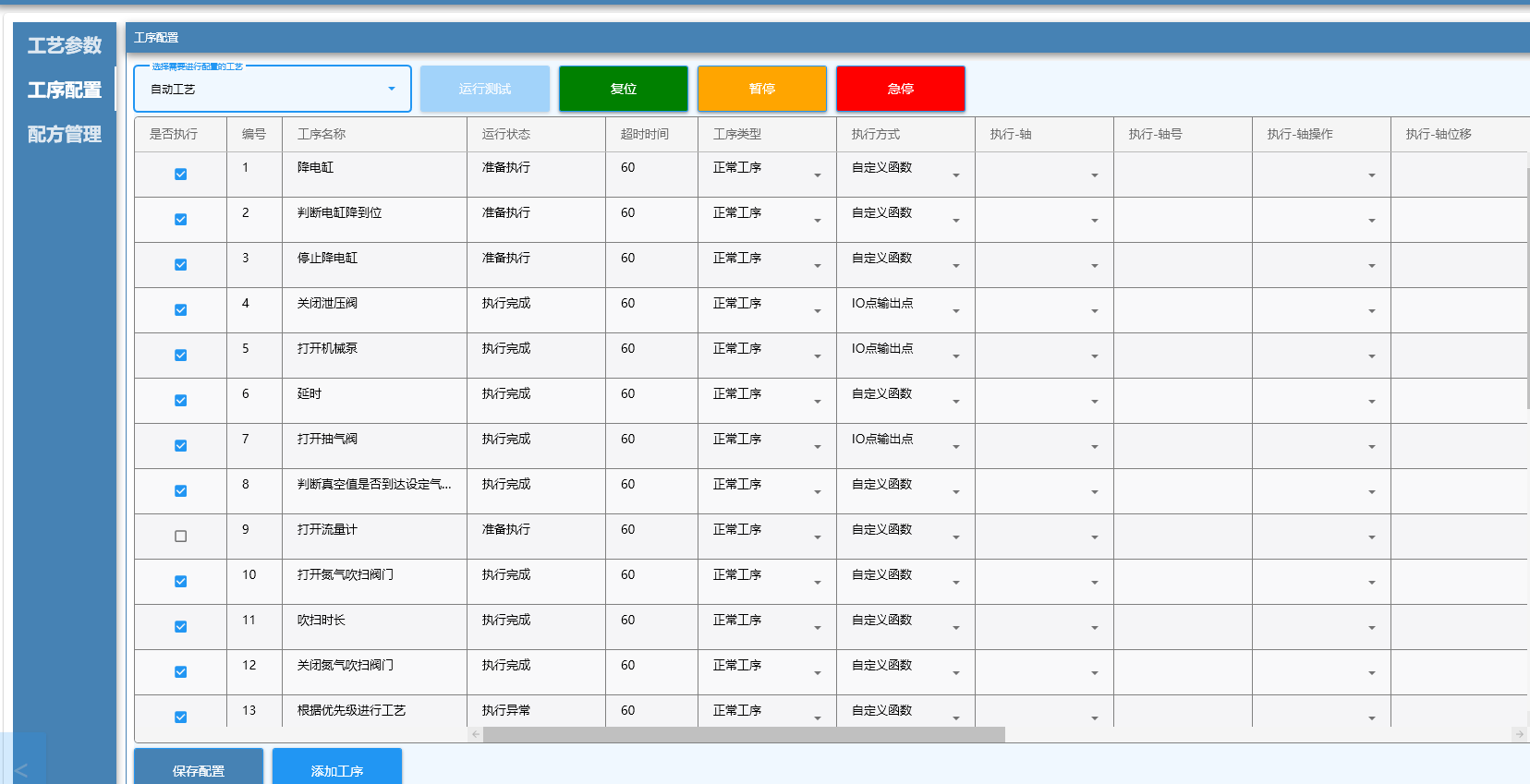Toggle checkbox for row 3 停止降电缸
This screenshot has width=1530, height=784.
click(181, 265)
